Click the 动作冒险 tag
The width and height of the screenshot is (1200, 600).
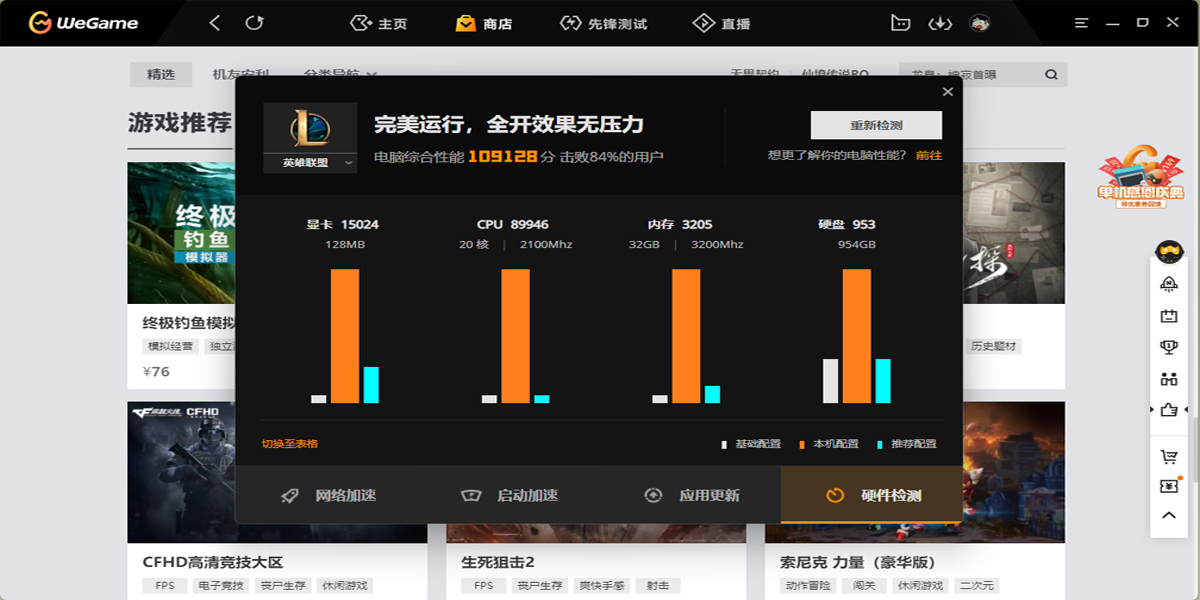tap(809, 586)
